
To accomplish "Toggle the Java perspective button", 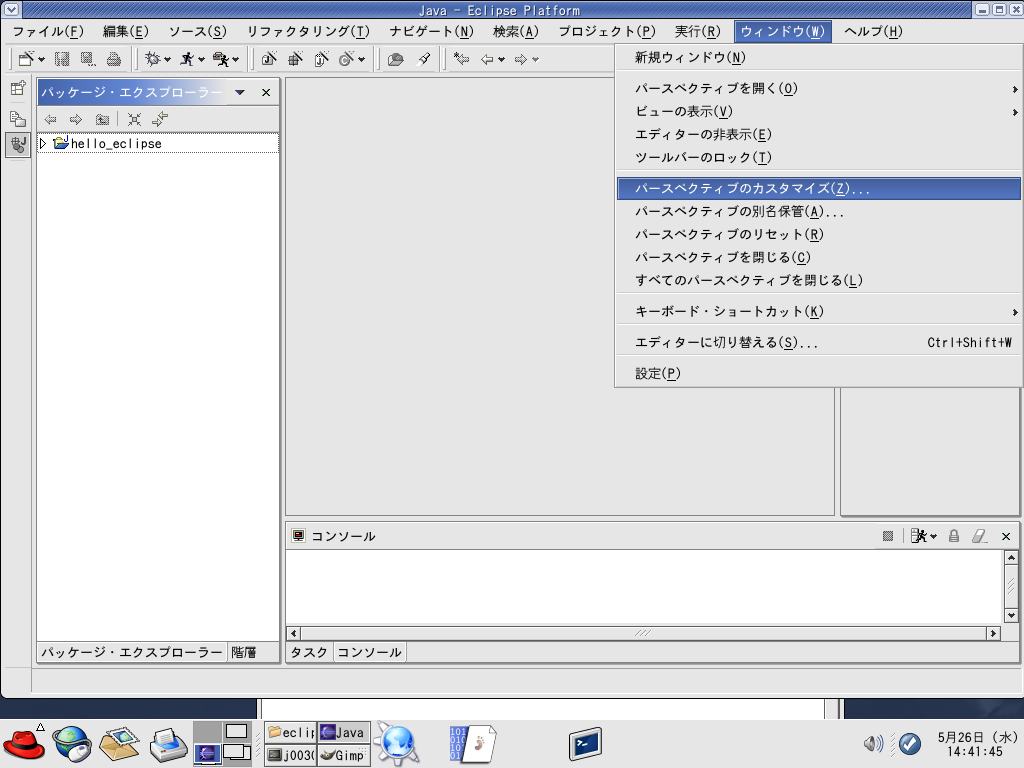I will click(x=18, y=145).
